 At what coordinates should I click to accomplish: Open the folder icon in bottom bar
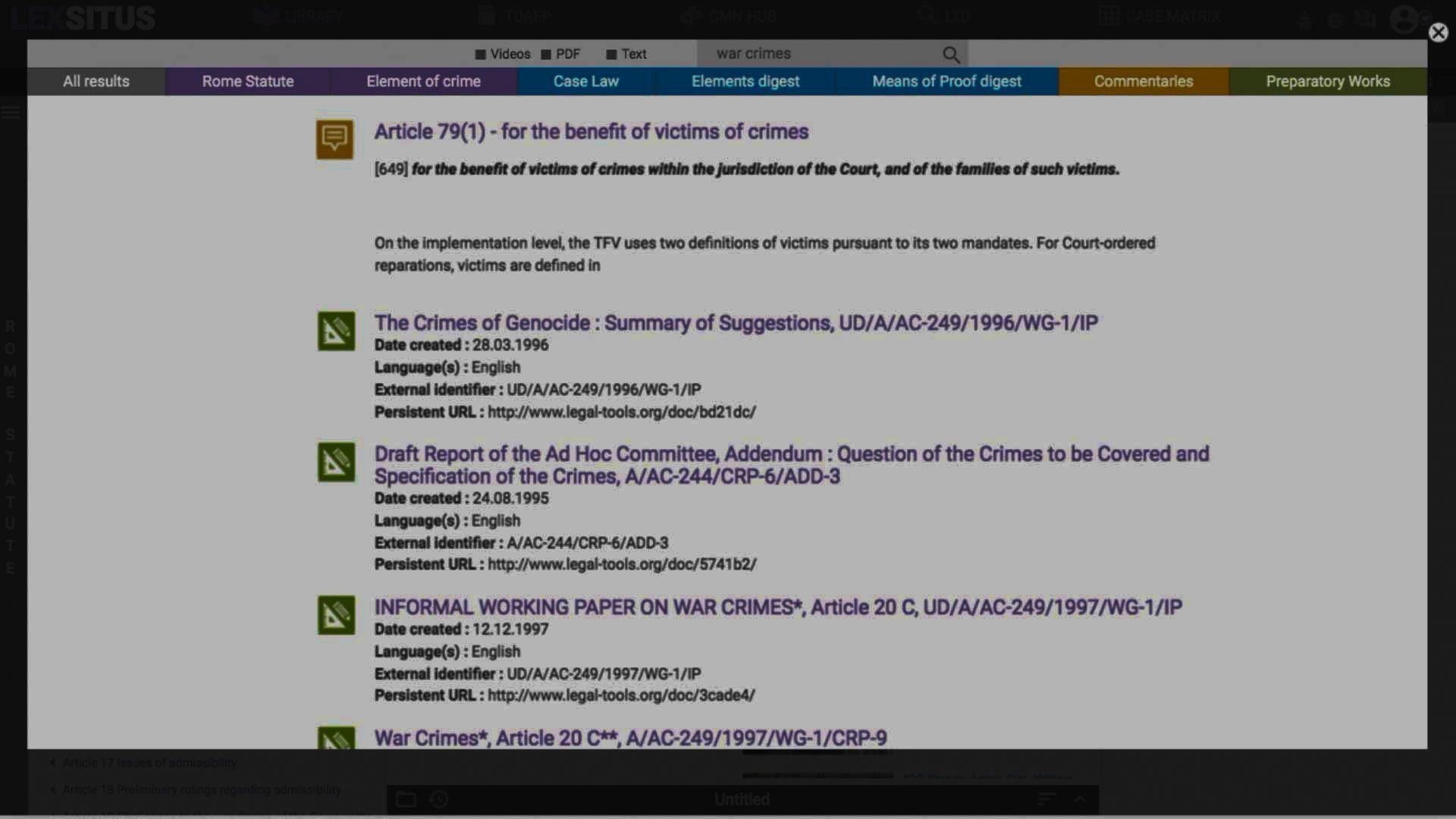pyautogui.click(x=406, y=799)
